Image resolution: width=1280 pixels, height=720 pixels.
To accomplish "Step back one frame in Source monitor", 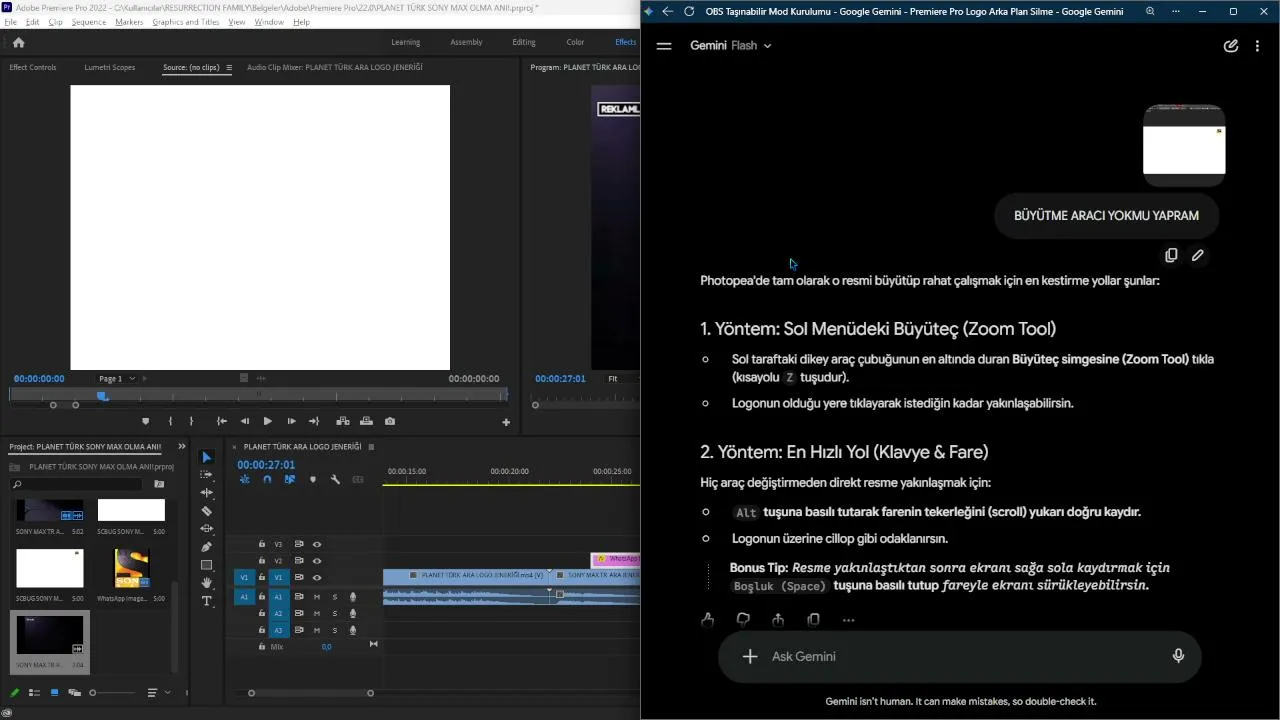I will pyautogui.click(x=244, y=422).
